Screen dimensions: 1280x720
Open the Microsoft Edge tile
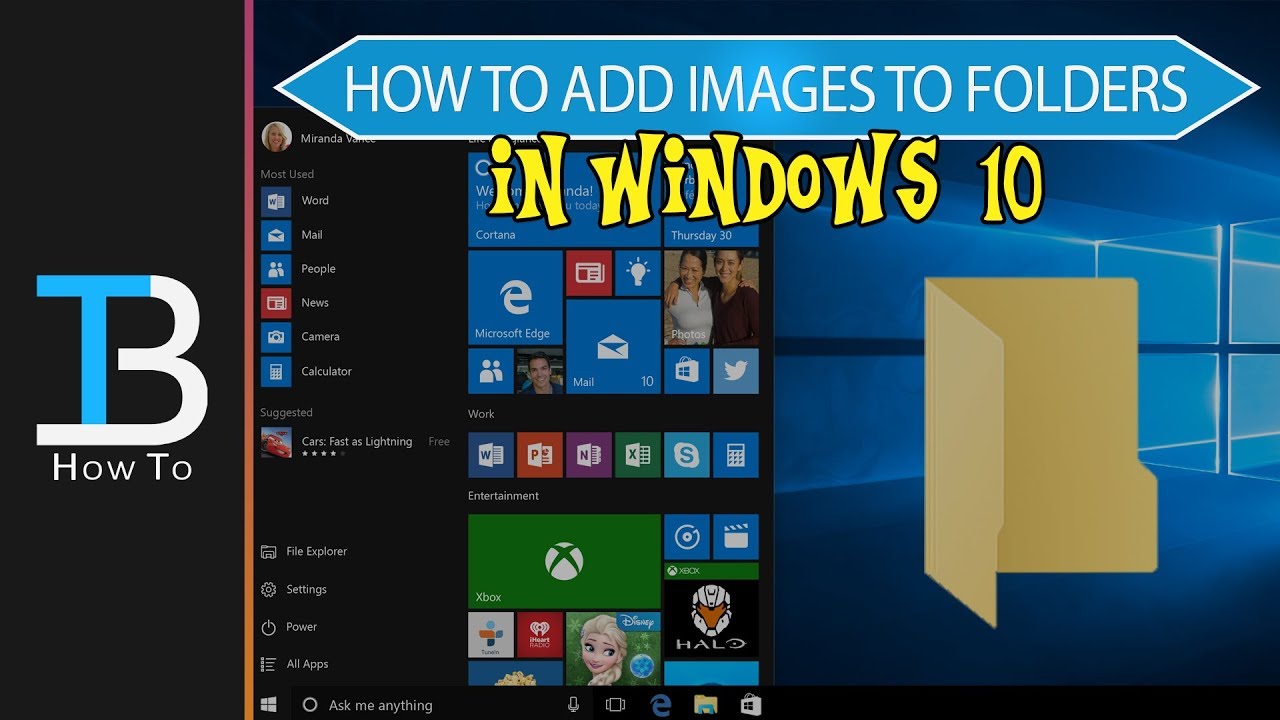[515, 298]
